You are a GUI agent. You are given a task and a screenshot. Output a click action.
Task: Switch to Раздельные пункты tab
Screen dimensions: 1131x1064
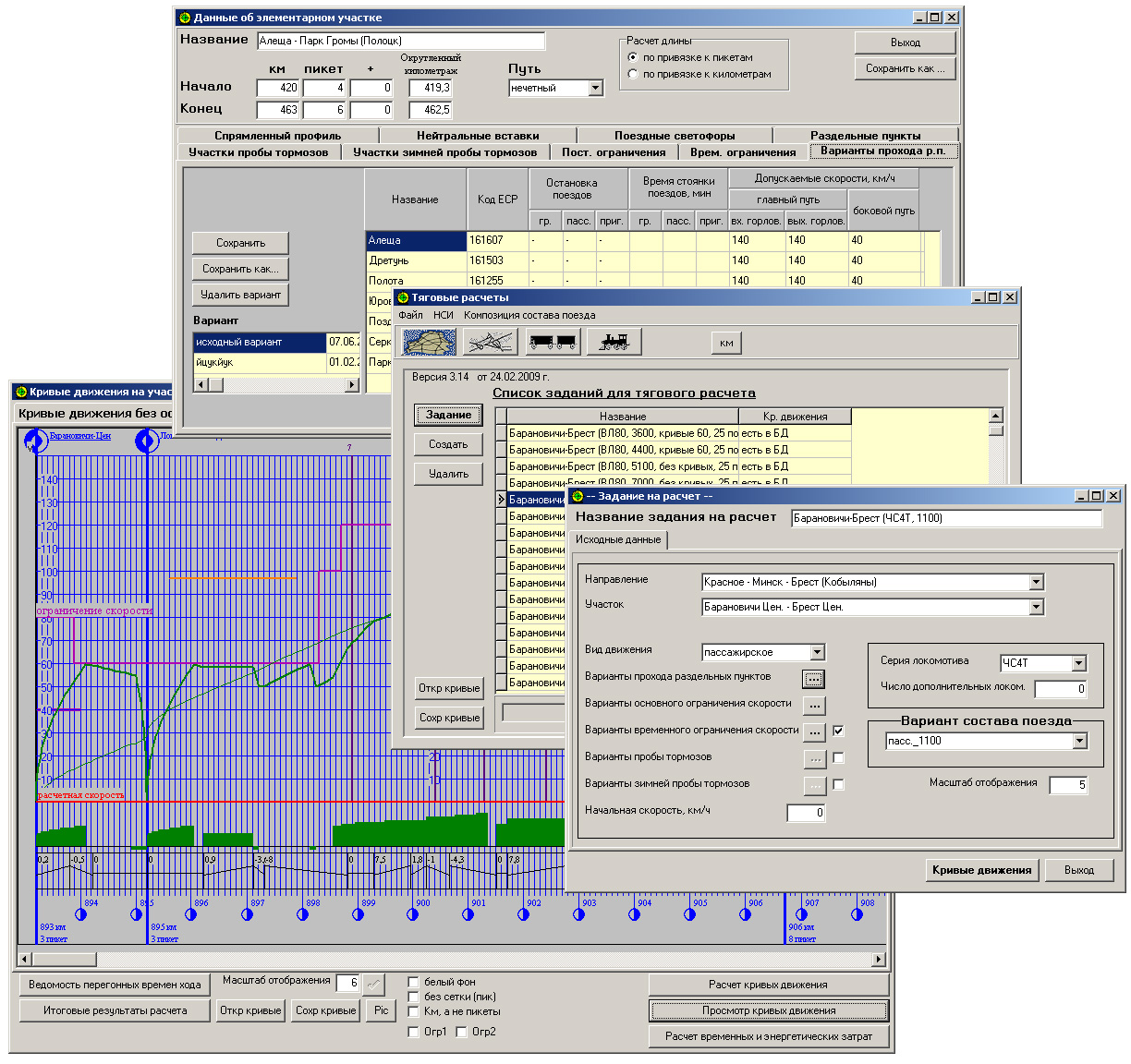(865, 136)
